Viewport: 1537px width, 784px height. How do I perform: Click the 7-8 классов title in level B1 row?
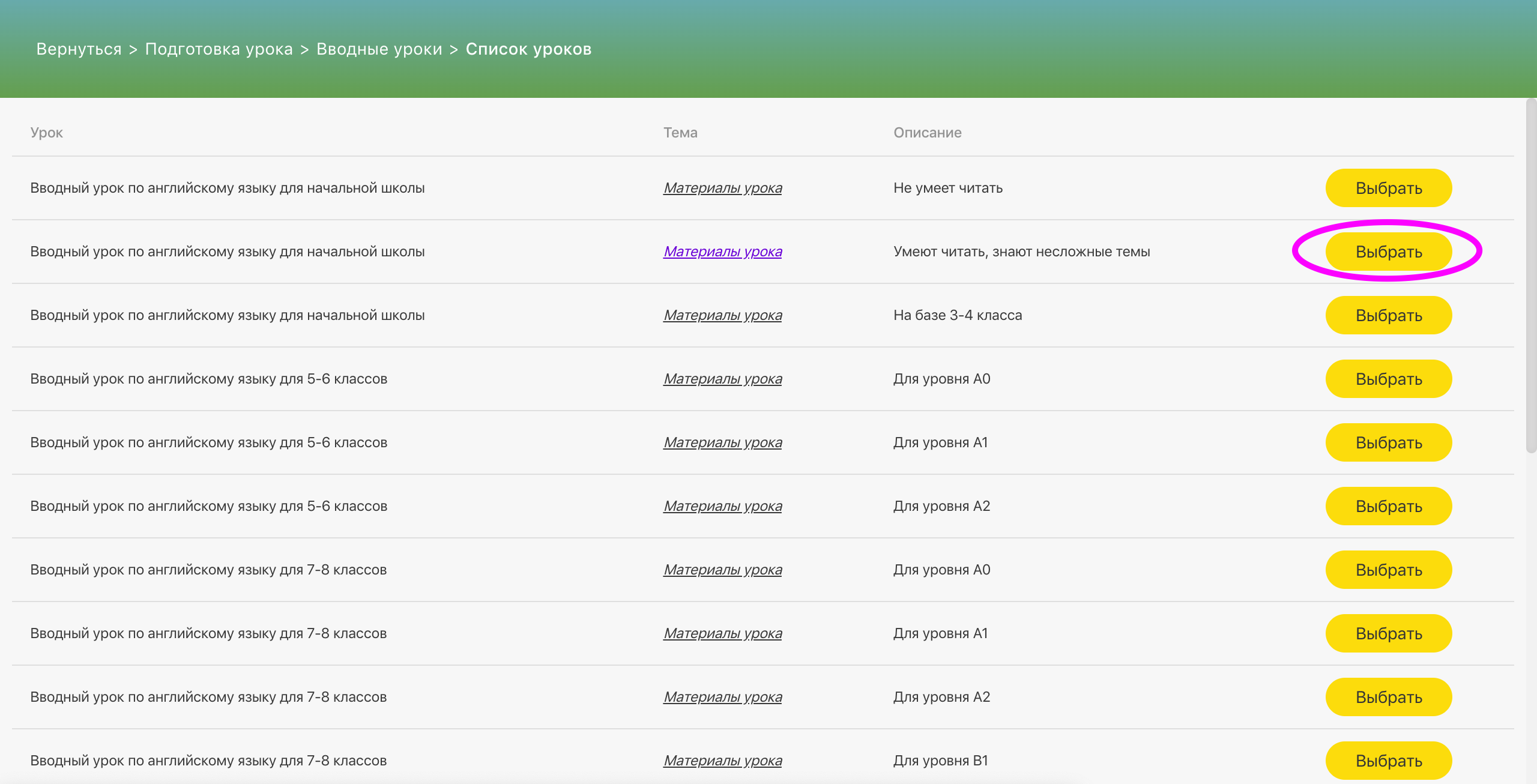click(x=208, y=761)
